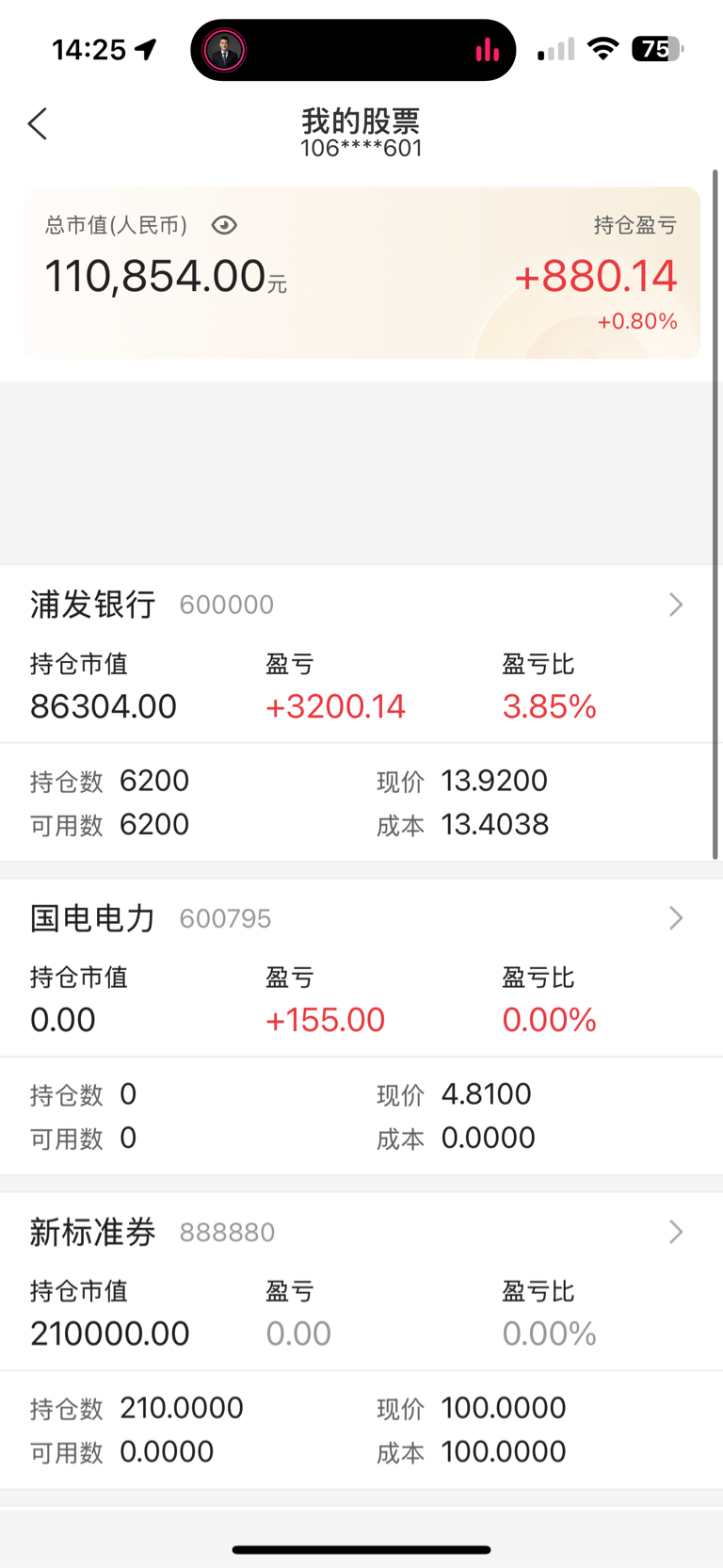
Task: Tap the cellular signal bars icon
Action: 555,50
